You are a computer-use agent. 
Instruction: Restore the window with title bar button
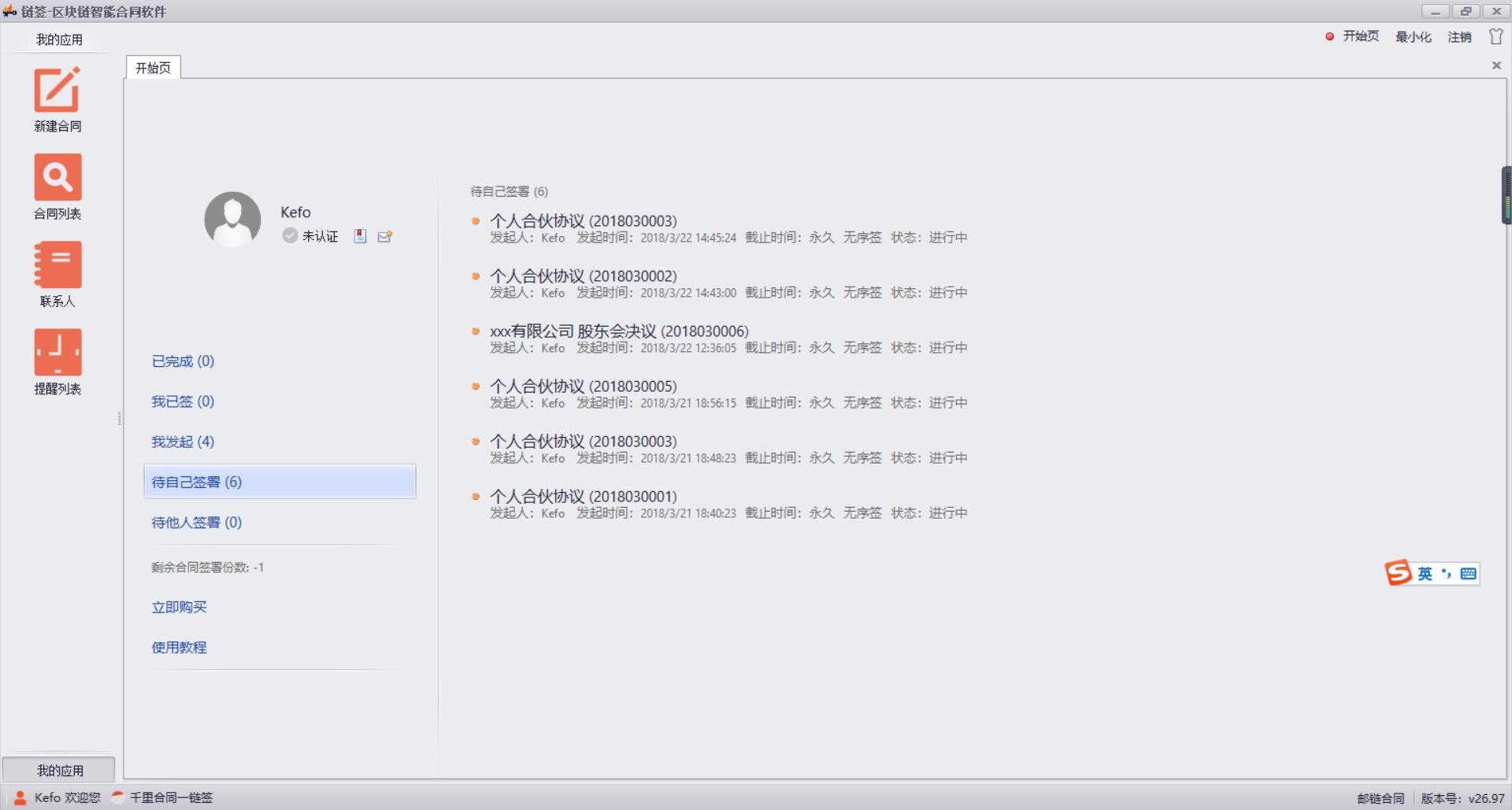click(x=1466, y=11)
